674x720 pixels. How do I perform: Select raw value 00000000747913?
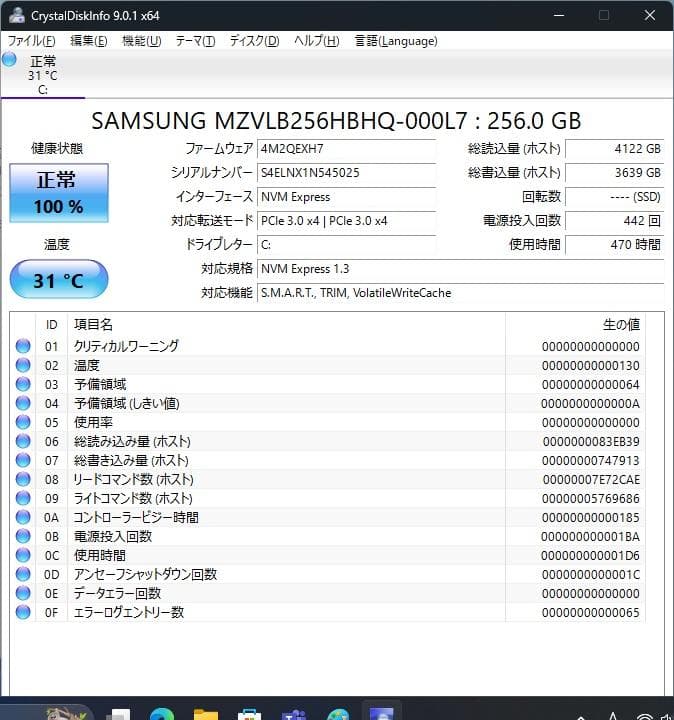pyautogui.click(x=591, y=461)
